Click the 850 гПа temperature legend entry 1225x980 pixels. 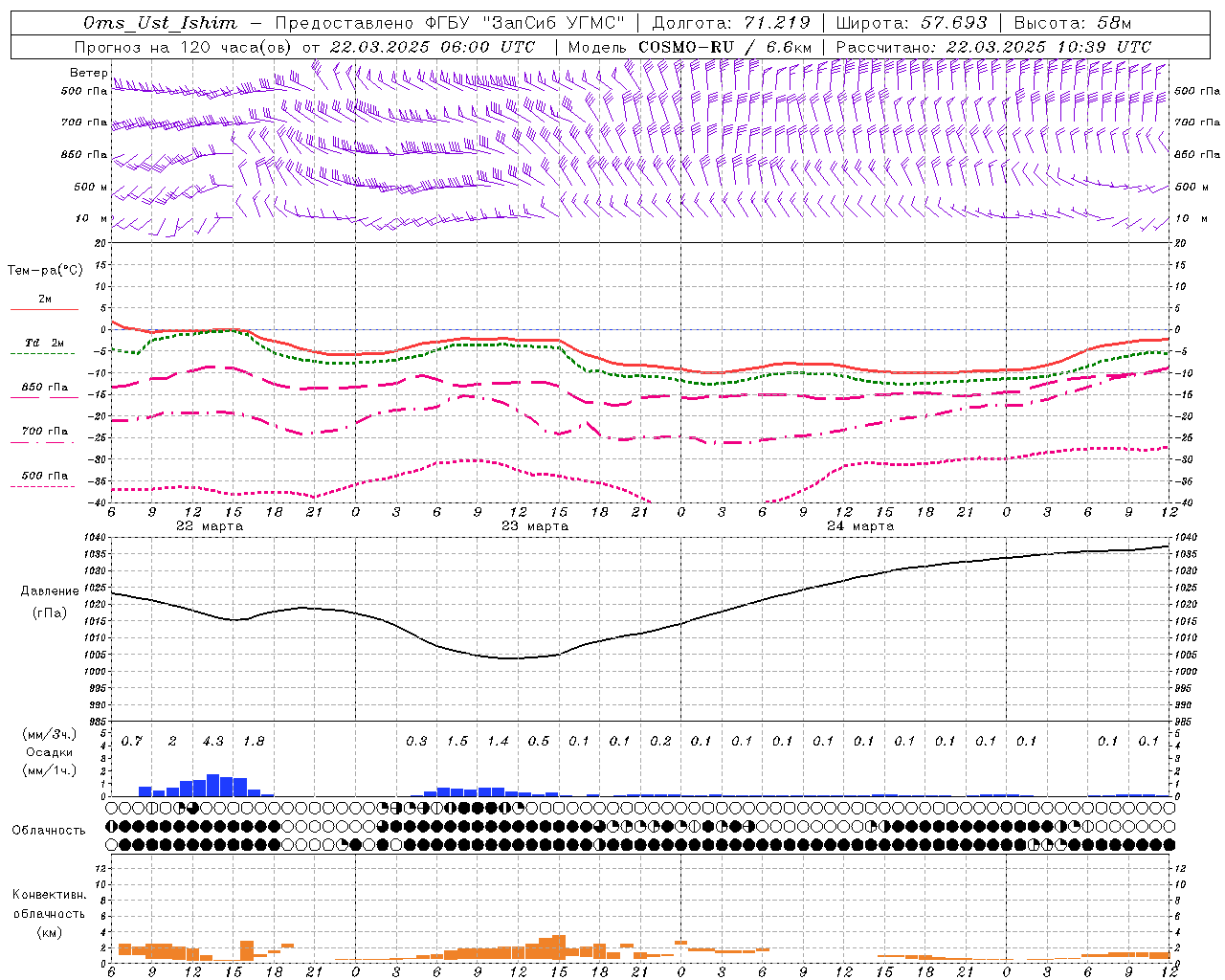point(44,388)
